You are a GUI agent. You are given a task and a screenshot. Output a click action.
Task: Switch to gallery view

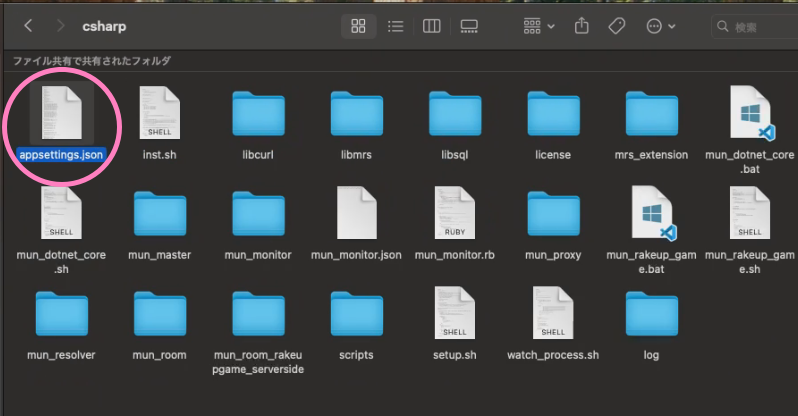click(x=468, y=26)
